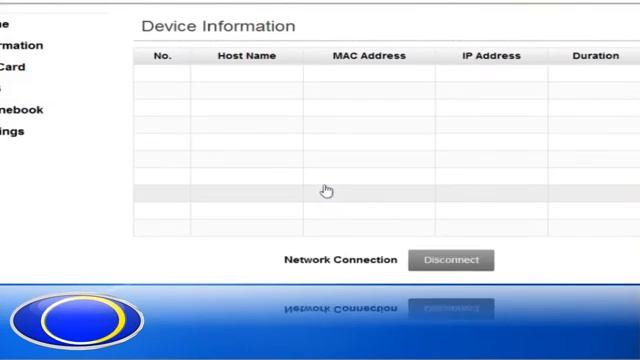The height and width of the screenshot is (360, 640).
Task: Open the sidebar item ending in 'nebook'
Action: pyautogui.click(x=21, y=110)
